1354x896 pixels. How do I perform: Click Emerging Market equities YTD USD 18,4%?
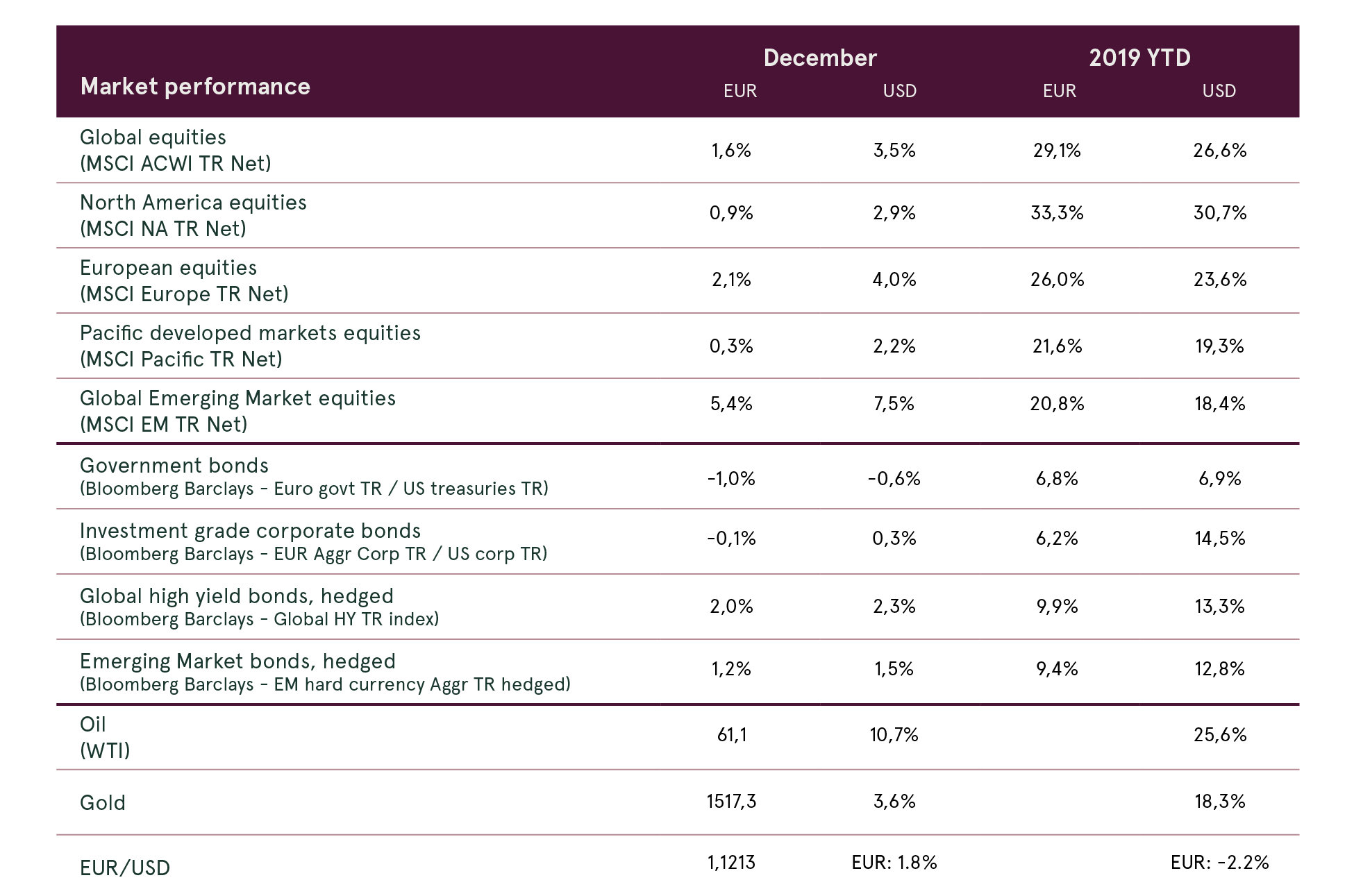click(x=1220, y=404)
